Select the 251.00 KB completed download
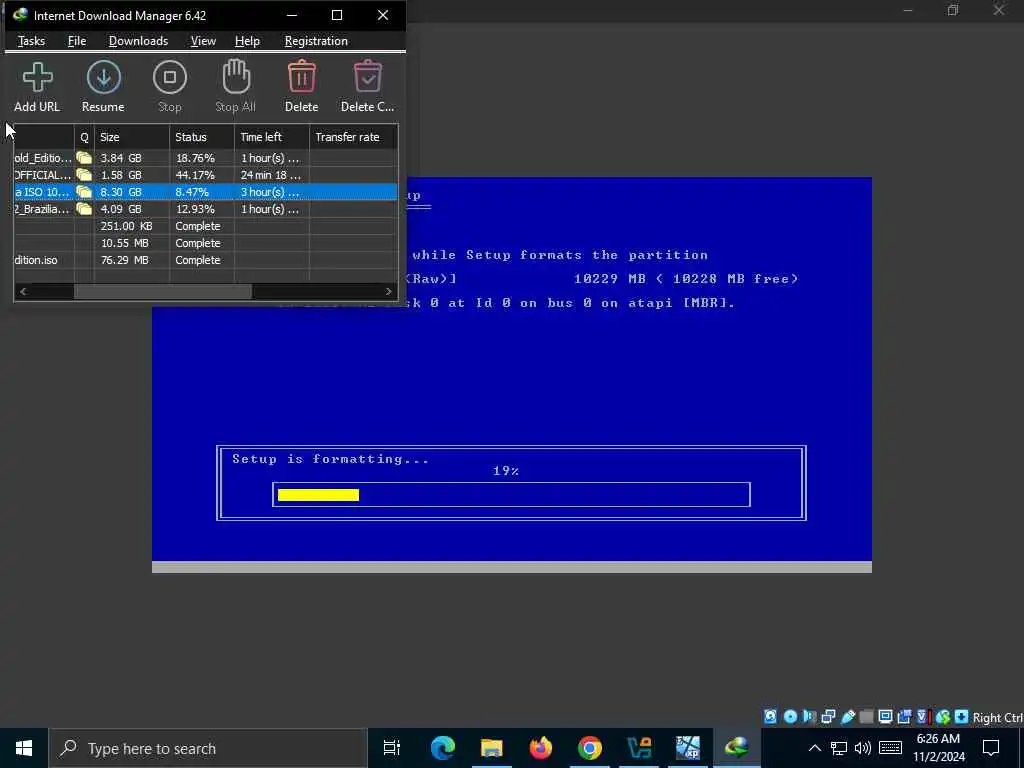Screen dimensions: 1024x768 click(x=206, y=225)
